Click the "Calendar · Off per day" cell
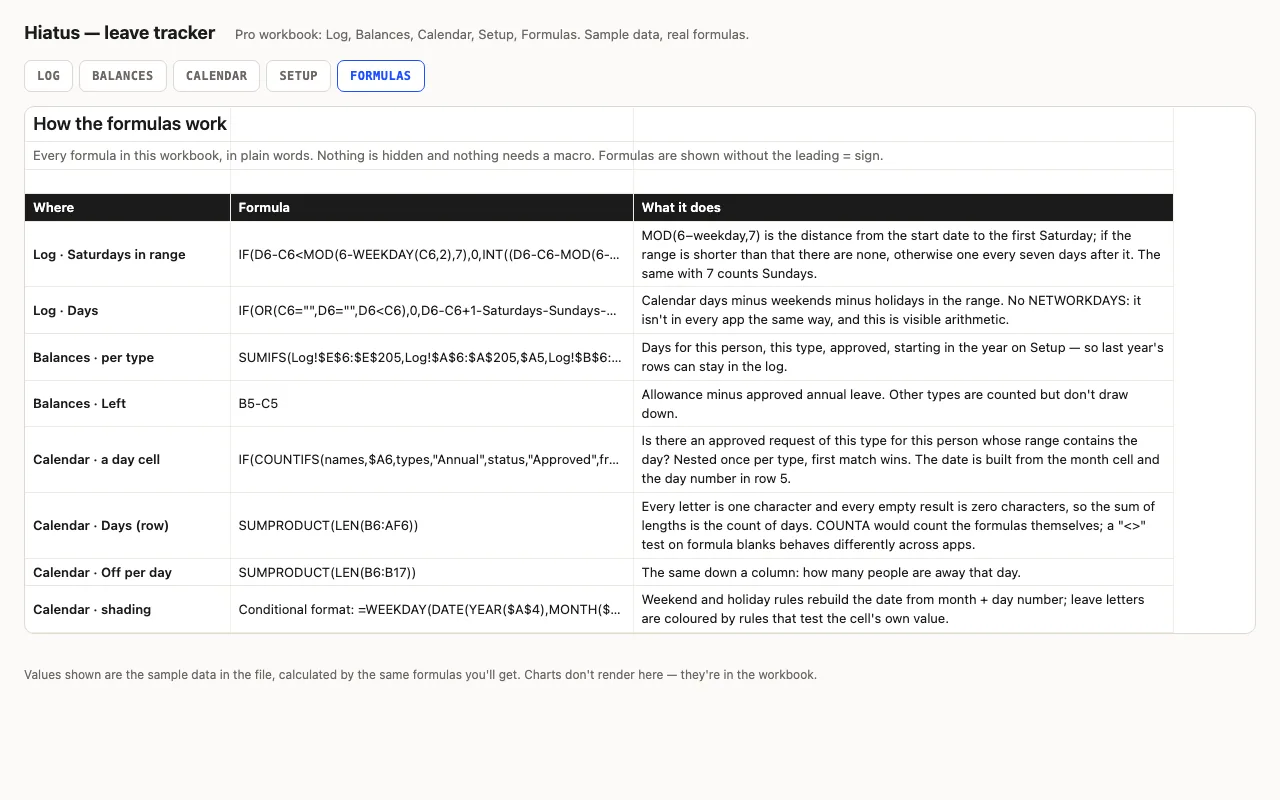1280x800 pixels. tap(128, 572)
